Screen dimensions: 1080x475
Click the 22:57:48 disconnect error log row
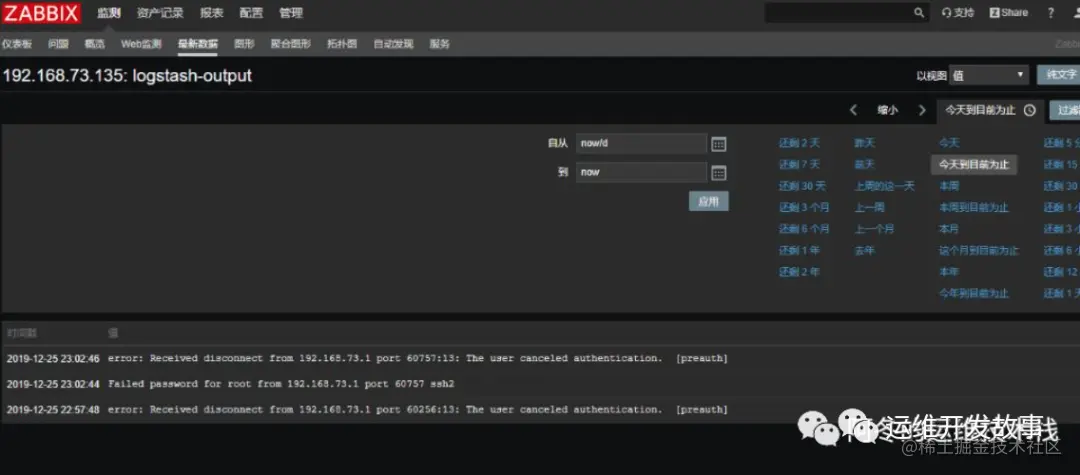coord(540,409)
